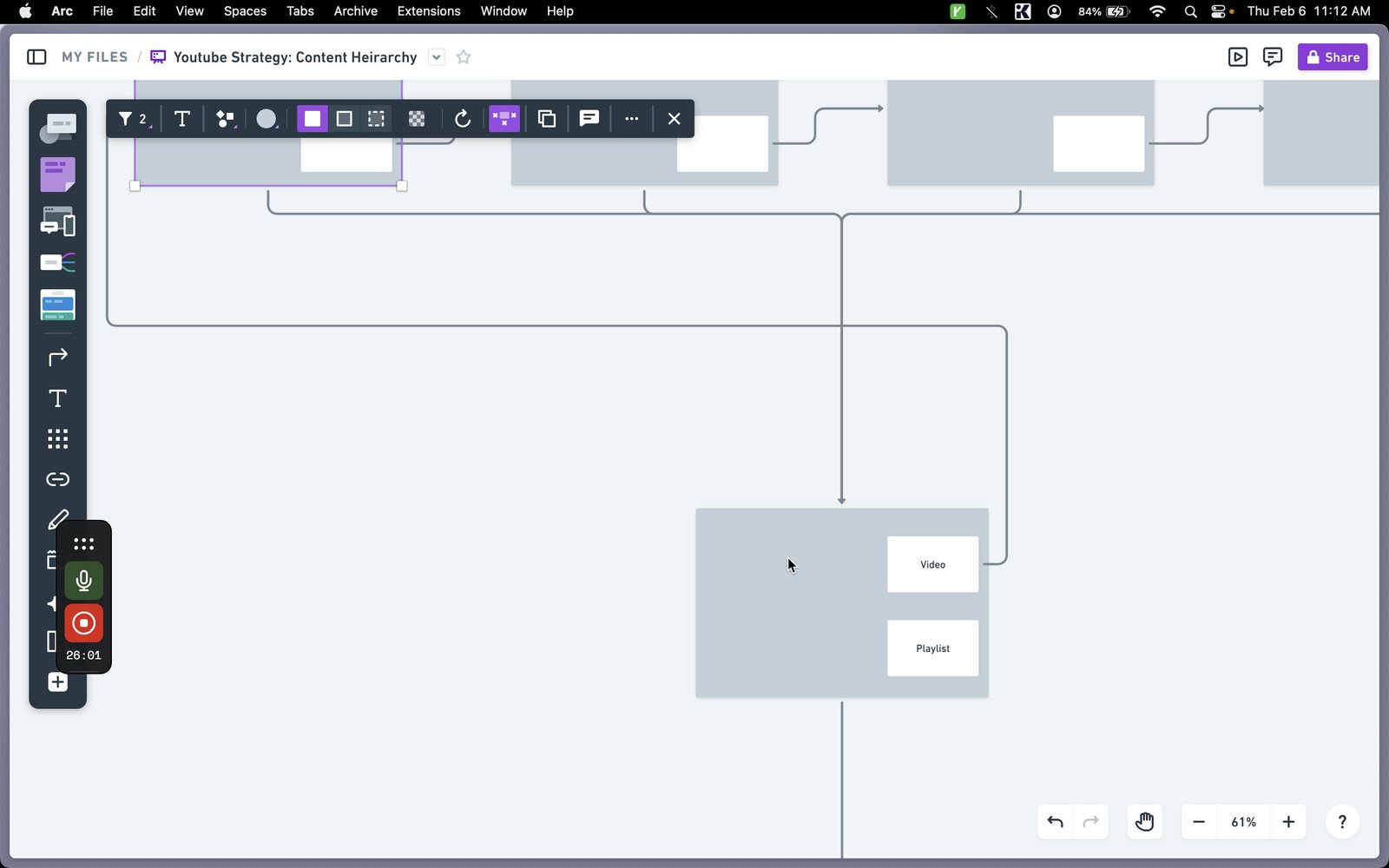
Task: Select the Text tool in left sidebar
Action: tap(58, 398)
